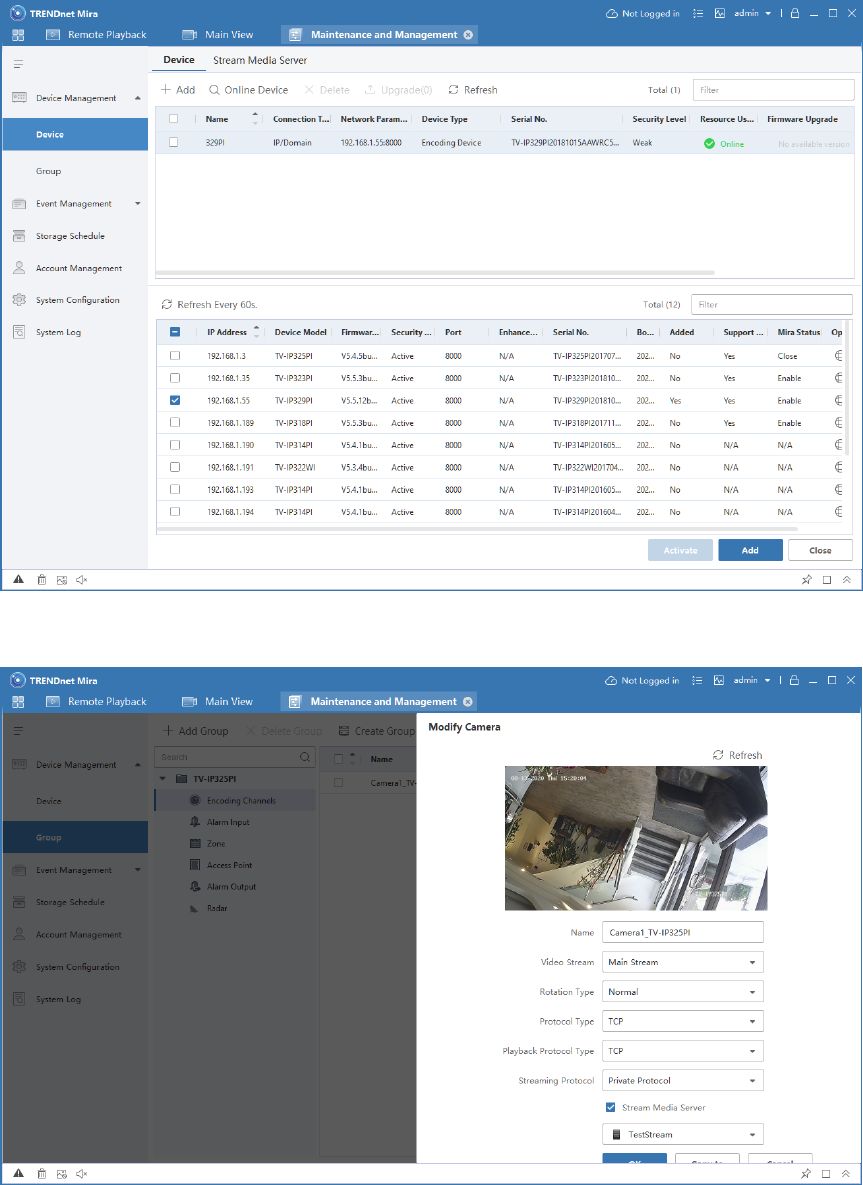This screenshot has height=1185, width=863.
Task: Select the Device tab next to Stream Media Server
Action: pyautogui.click(x=179, y=60)
